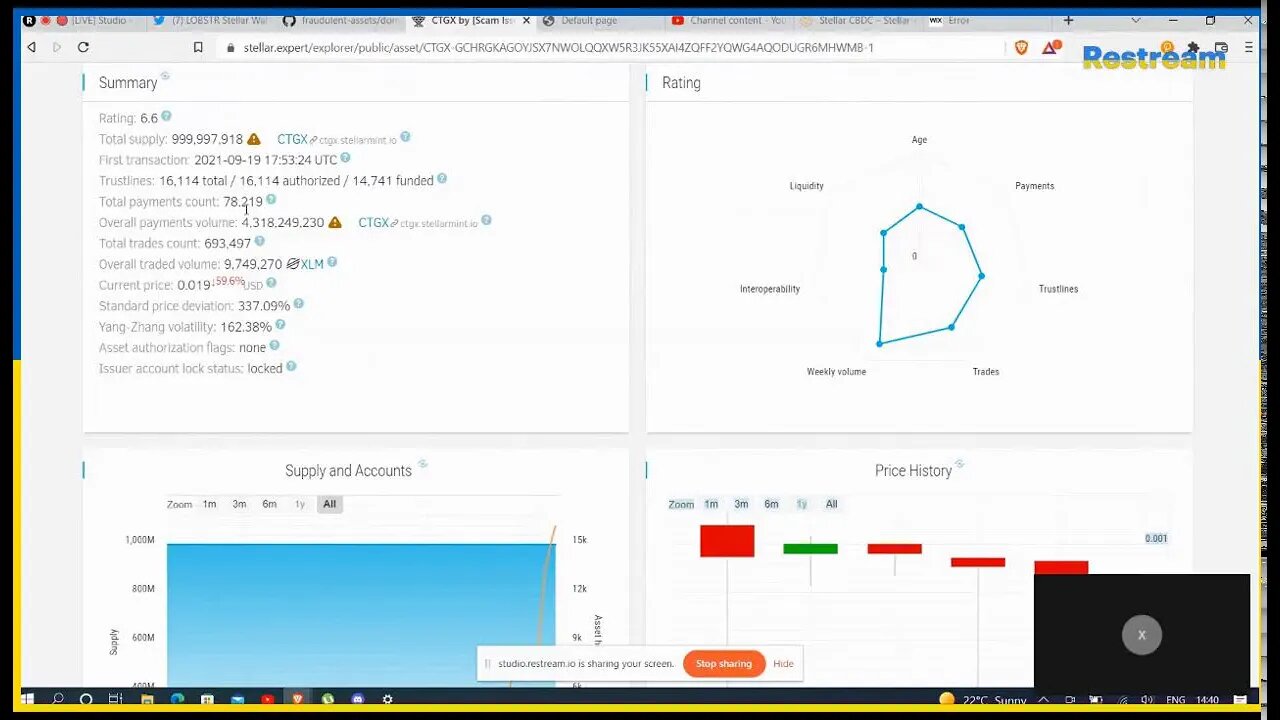Open the weather widget showing 22°C Sunny
Viewport: 1280px width, 720px height.
pos(982,700)
